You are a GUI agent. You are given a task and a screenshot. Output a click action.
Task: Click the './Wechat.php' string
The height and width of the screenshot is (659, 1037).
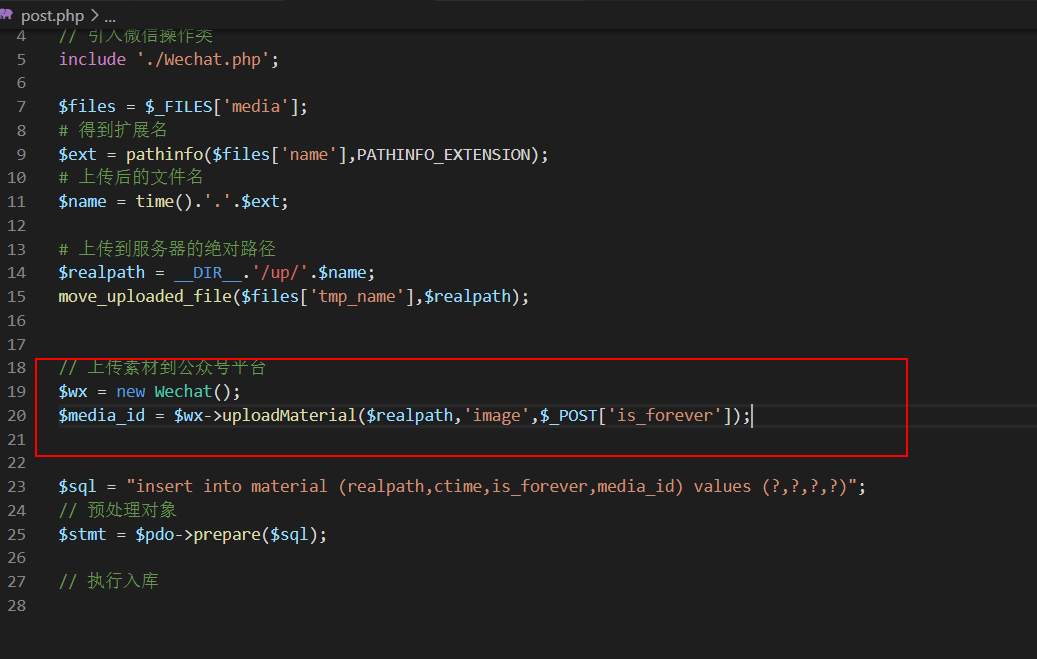tap(203, 59)
